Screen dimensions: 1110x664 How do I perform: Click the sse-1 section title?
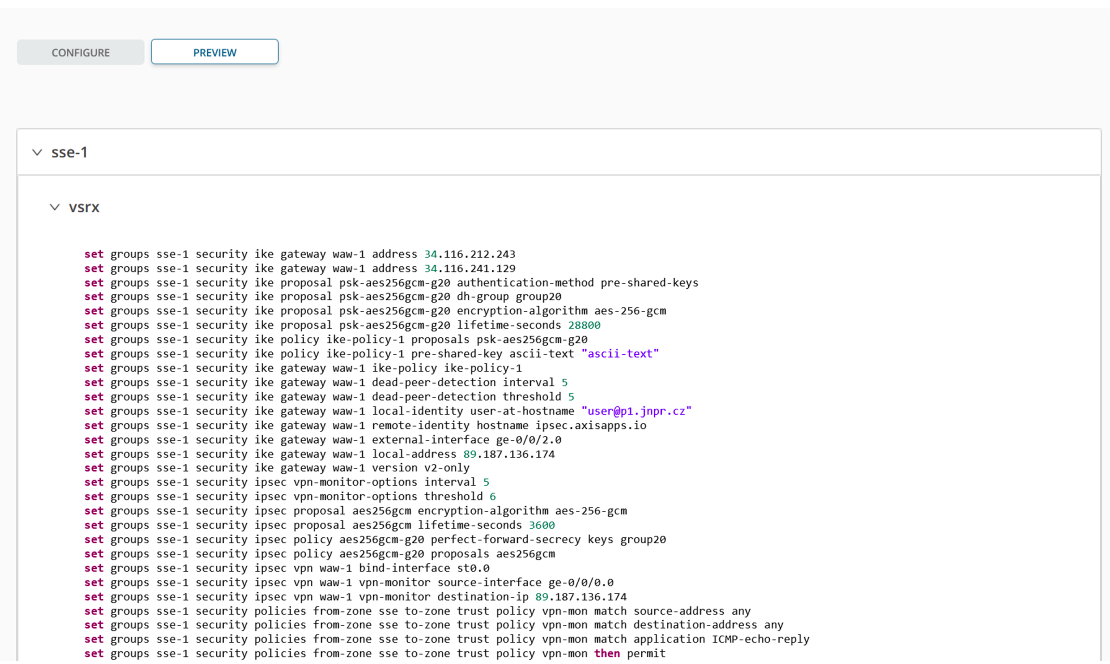pyautogui.click(x=69, y=152)
